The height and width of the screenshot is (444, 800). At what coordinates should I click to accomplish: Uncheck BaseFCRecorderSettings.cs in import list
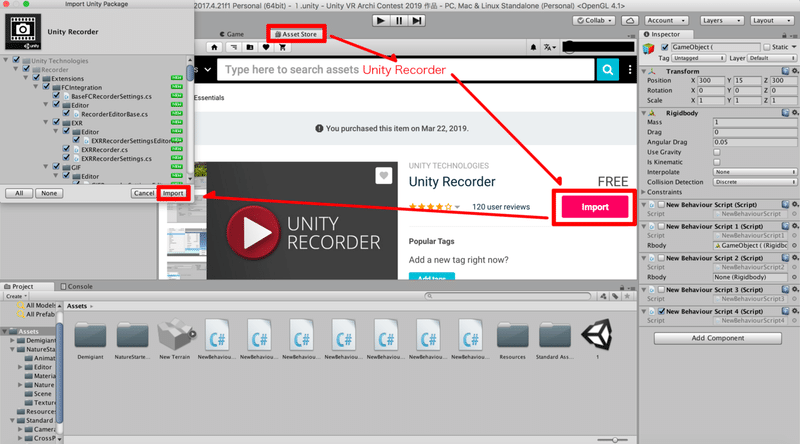pyautogui.click(x=56, y=95)
